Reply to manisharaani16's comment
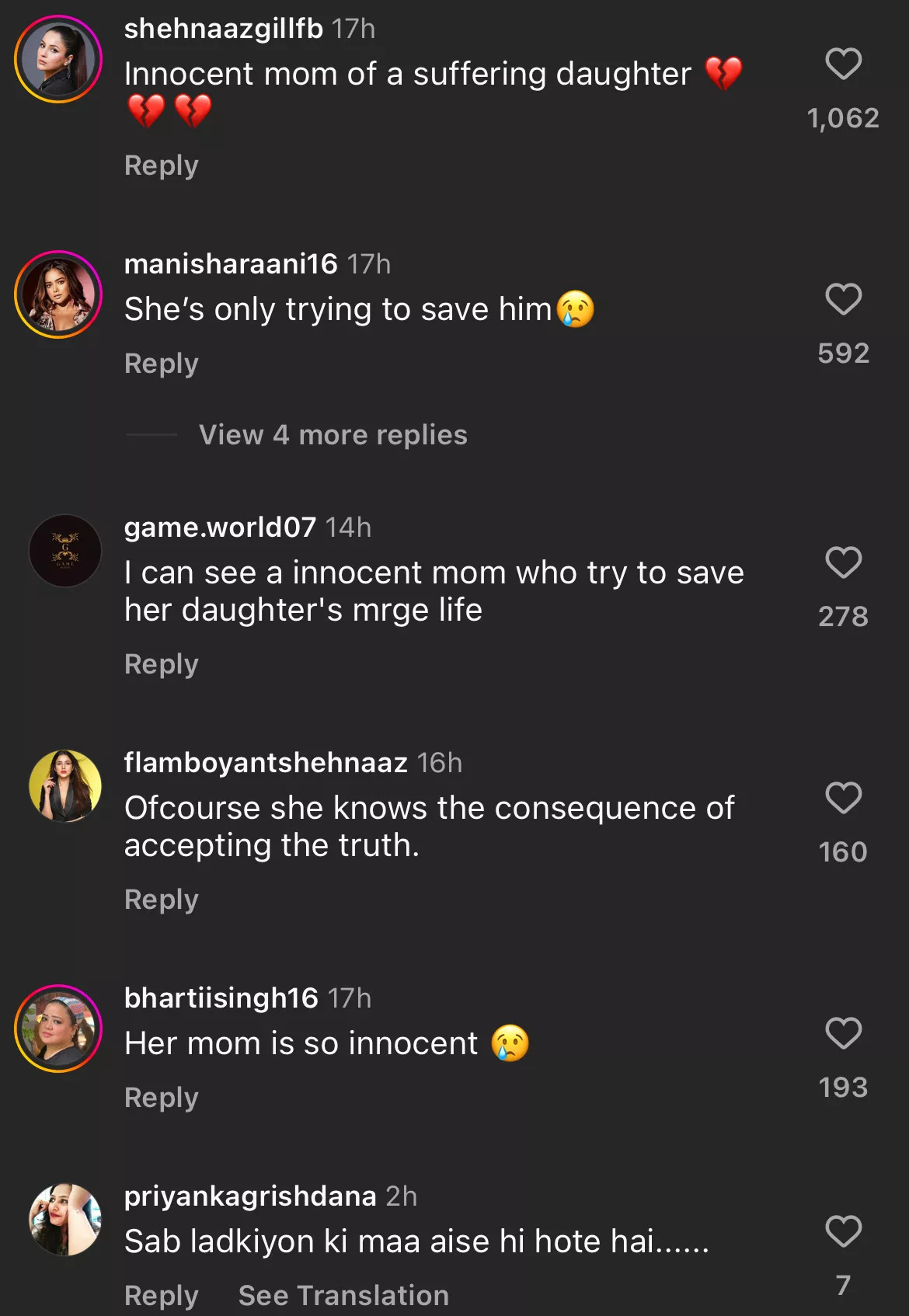This screenshot has height=1316, width=909. pos(162,364)
